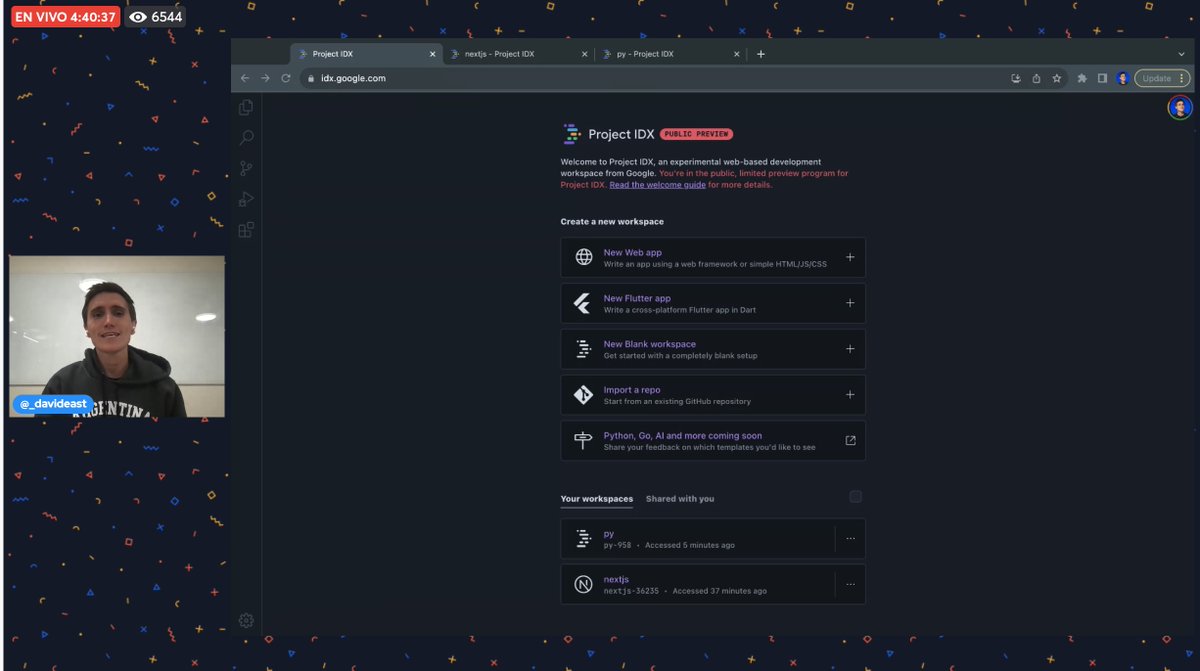The image size is (1200, 671).
Task: Click the New Web app title
Action: point(633,252)
